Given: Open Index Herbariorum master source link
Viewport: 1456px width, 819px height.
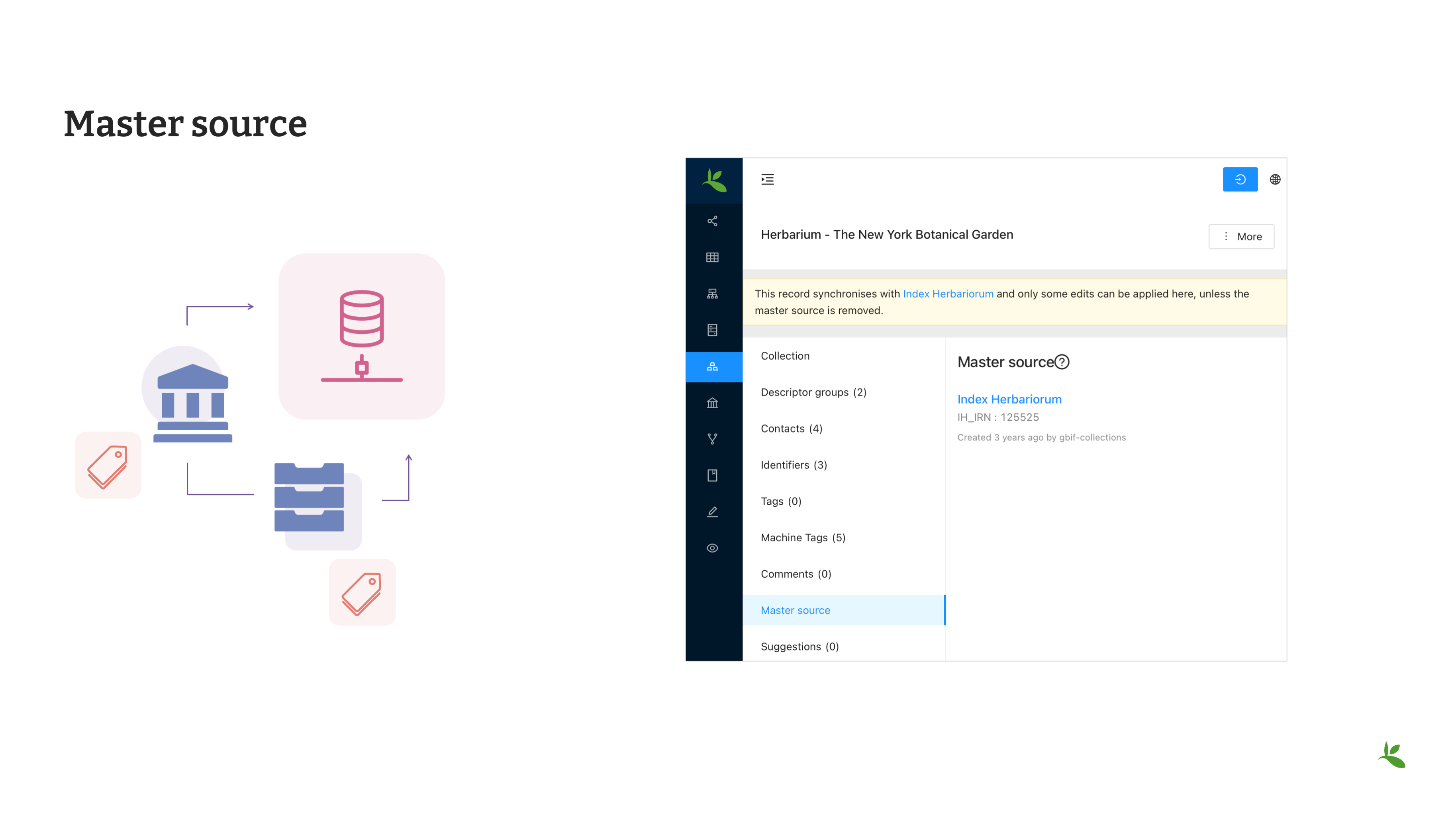Looking at the screenshot, I should [x=1009, y=399].
